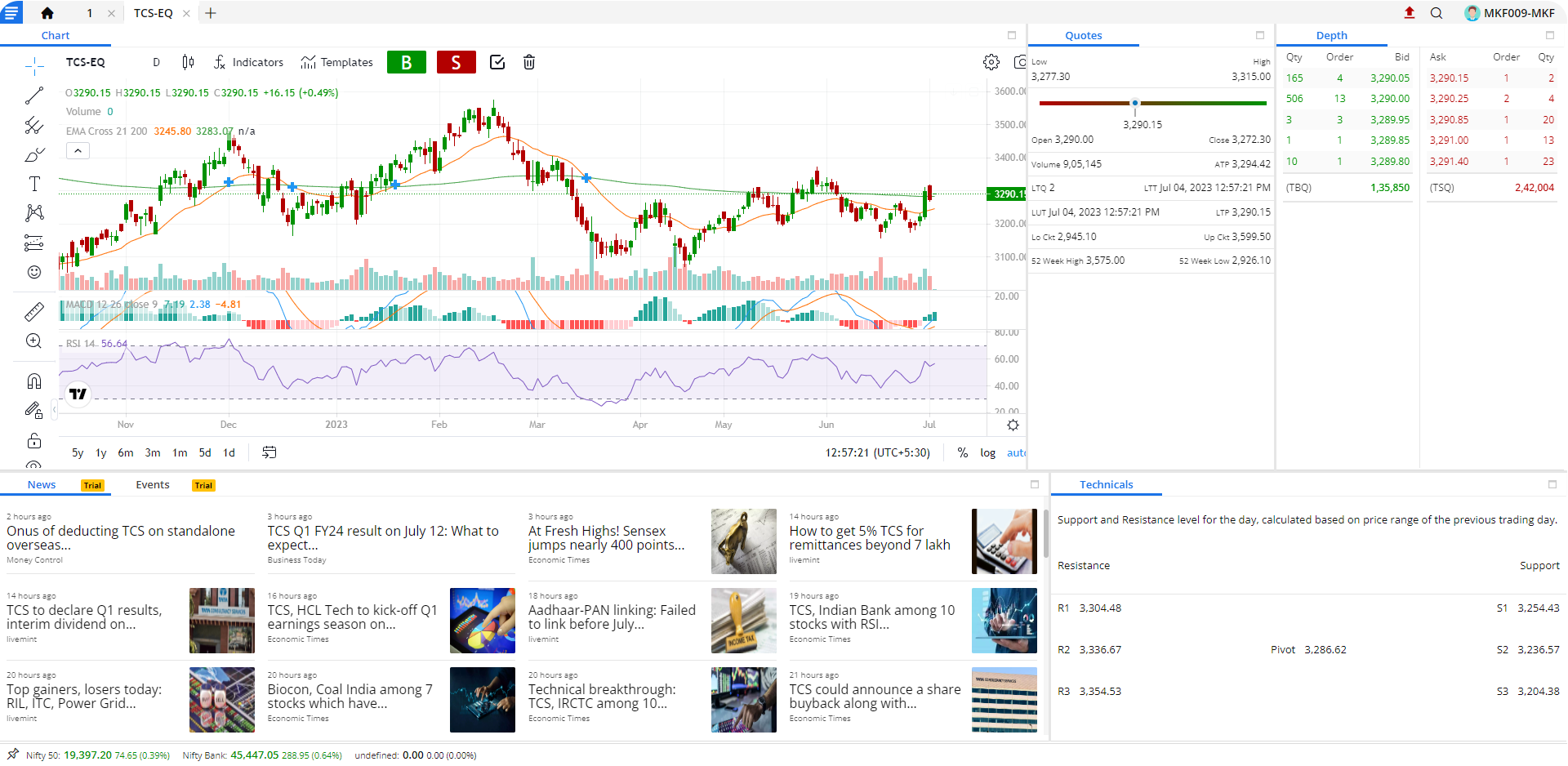The height and width of the screenshot is (766, 1568).
Task: Switch to tab 1
Action: (x=90, y=13)
